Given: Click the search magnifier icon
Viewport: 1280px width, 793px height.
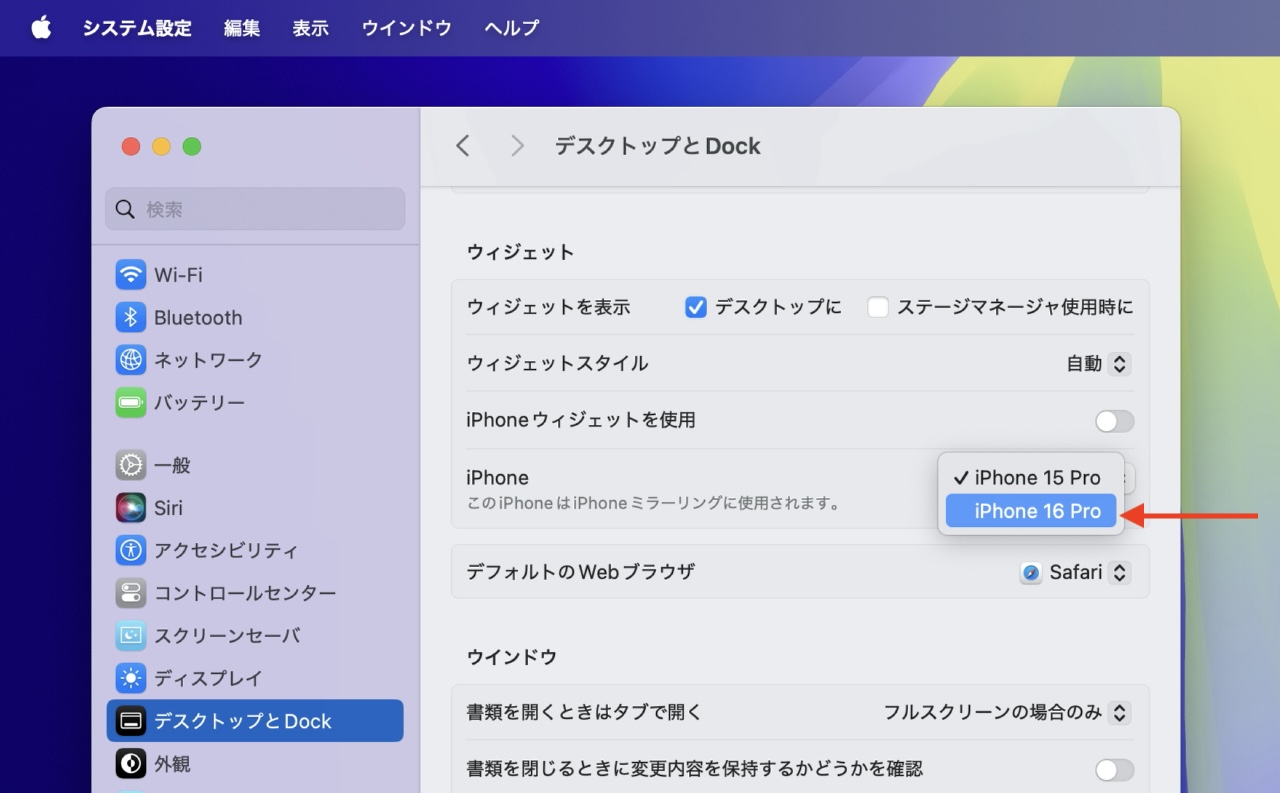Looking at the screenshot, I should (x=125, y=209).
